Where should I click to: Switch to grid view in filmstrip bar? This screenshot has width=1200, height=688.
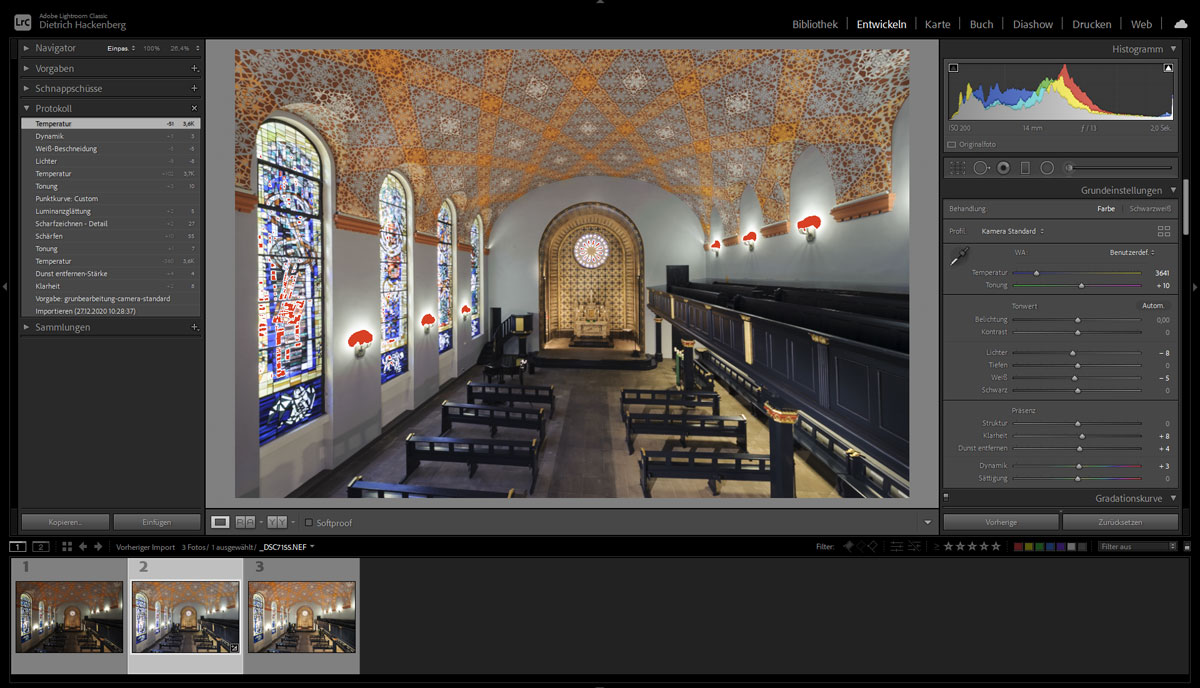(x=67, y=547)
